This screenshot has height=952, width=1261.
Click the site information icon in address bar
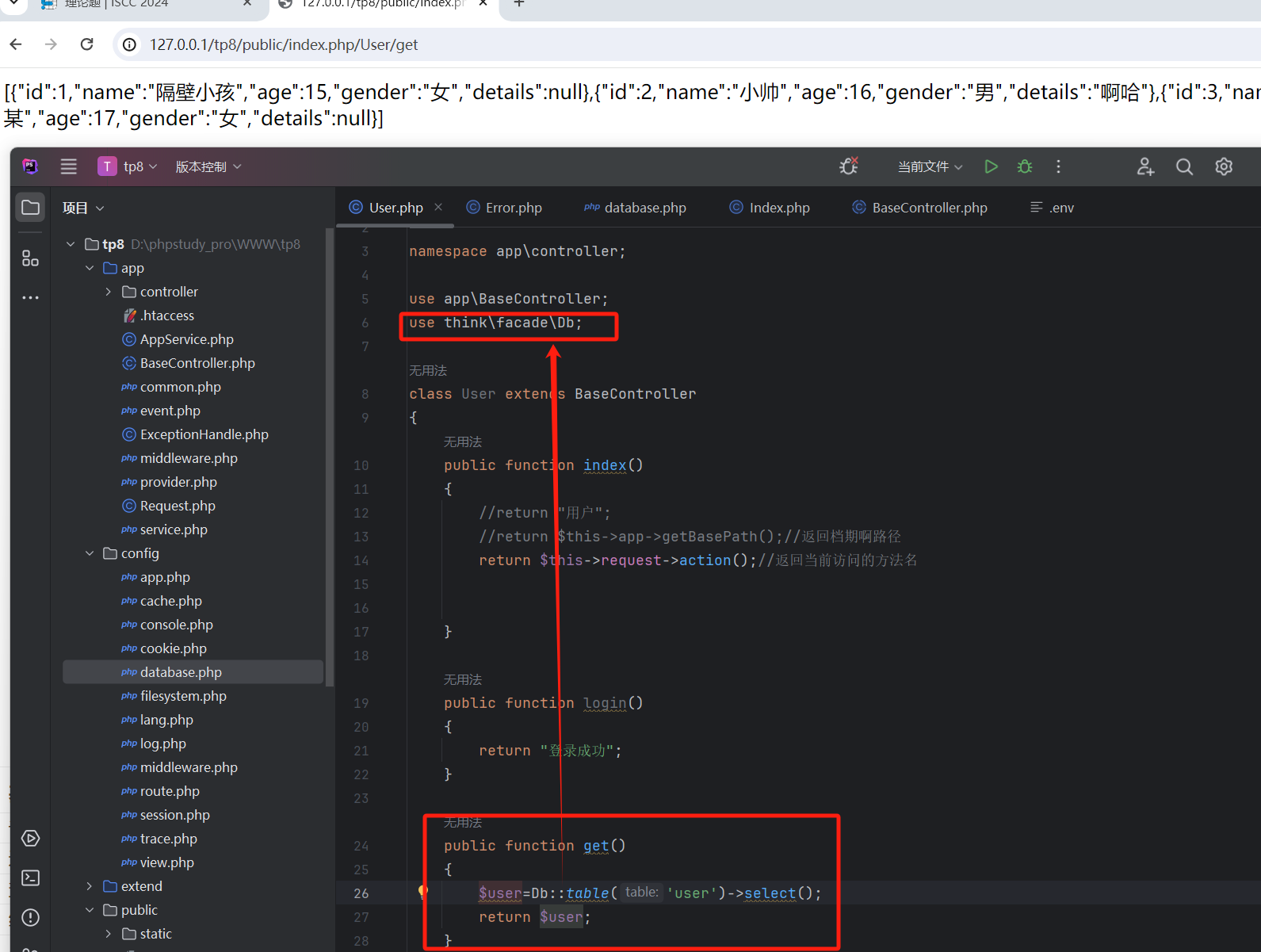tap(129, 44)
